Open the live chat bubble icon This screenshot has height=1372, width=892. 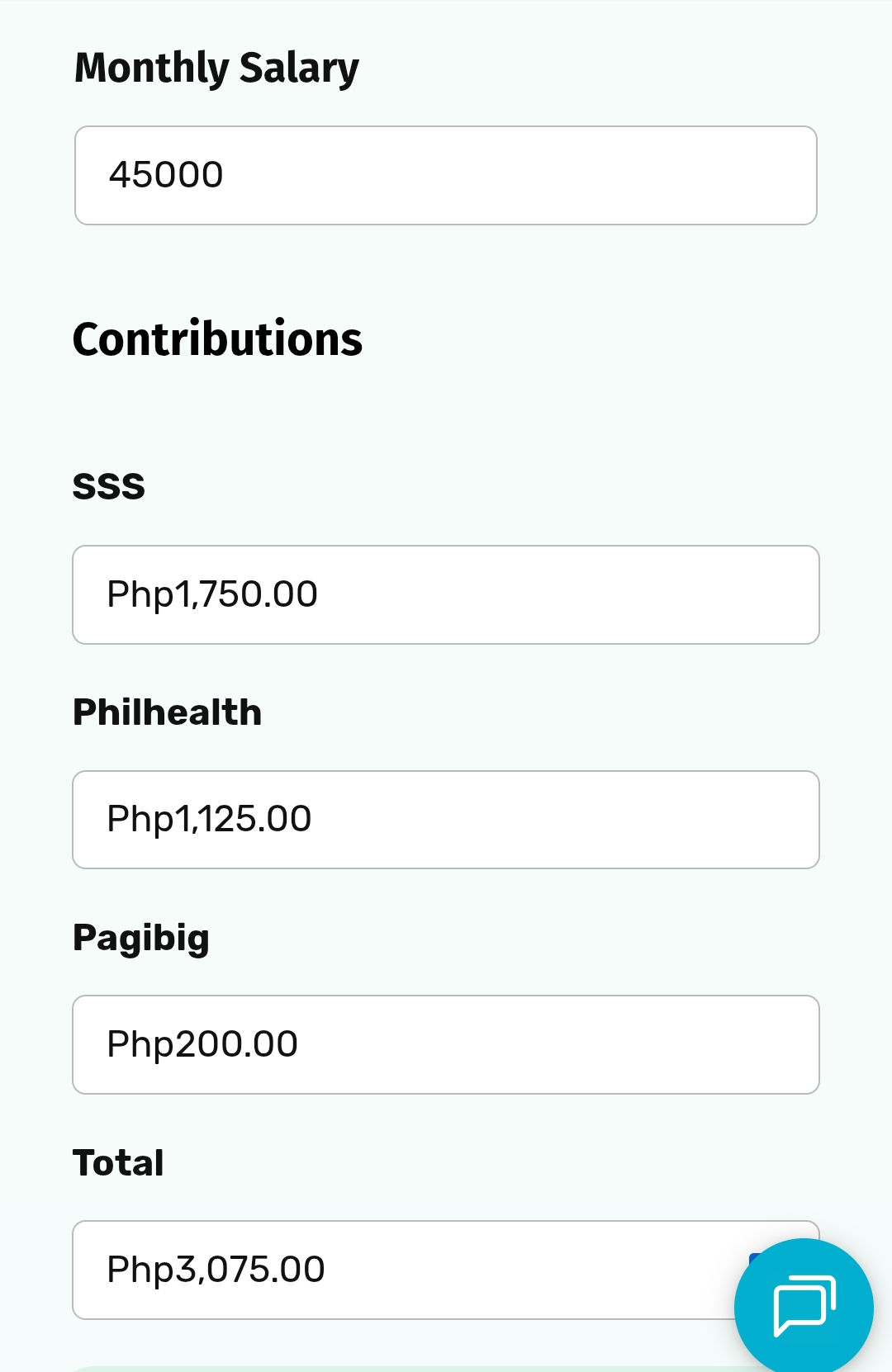pos(803,1307)
